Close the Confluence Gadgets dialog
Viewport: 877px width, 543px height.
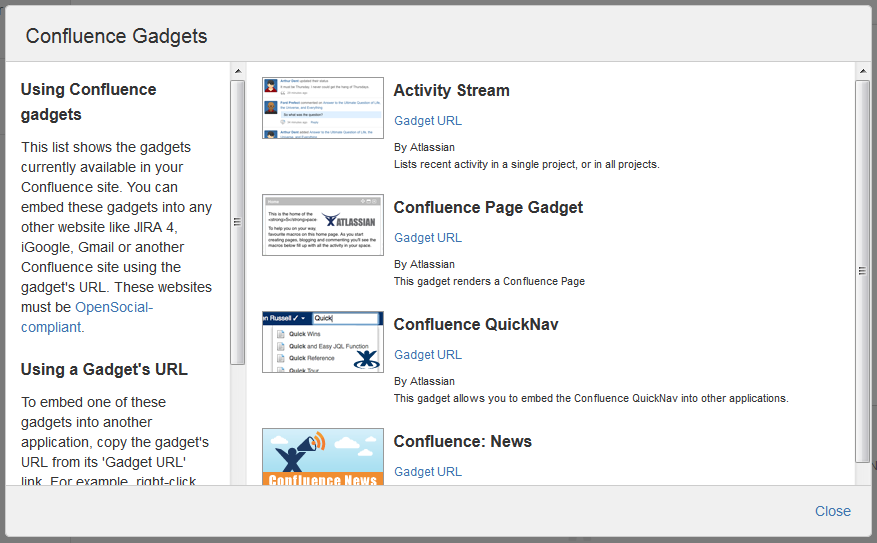click(833, 511)
